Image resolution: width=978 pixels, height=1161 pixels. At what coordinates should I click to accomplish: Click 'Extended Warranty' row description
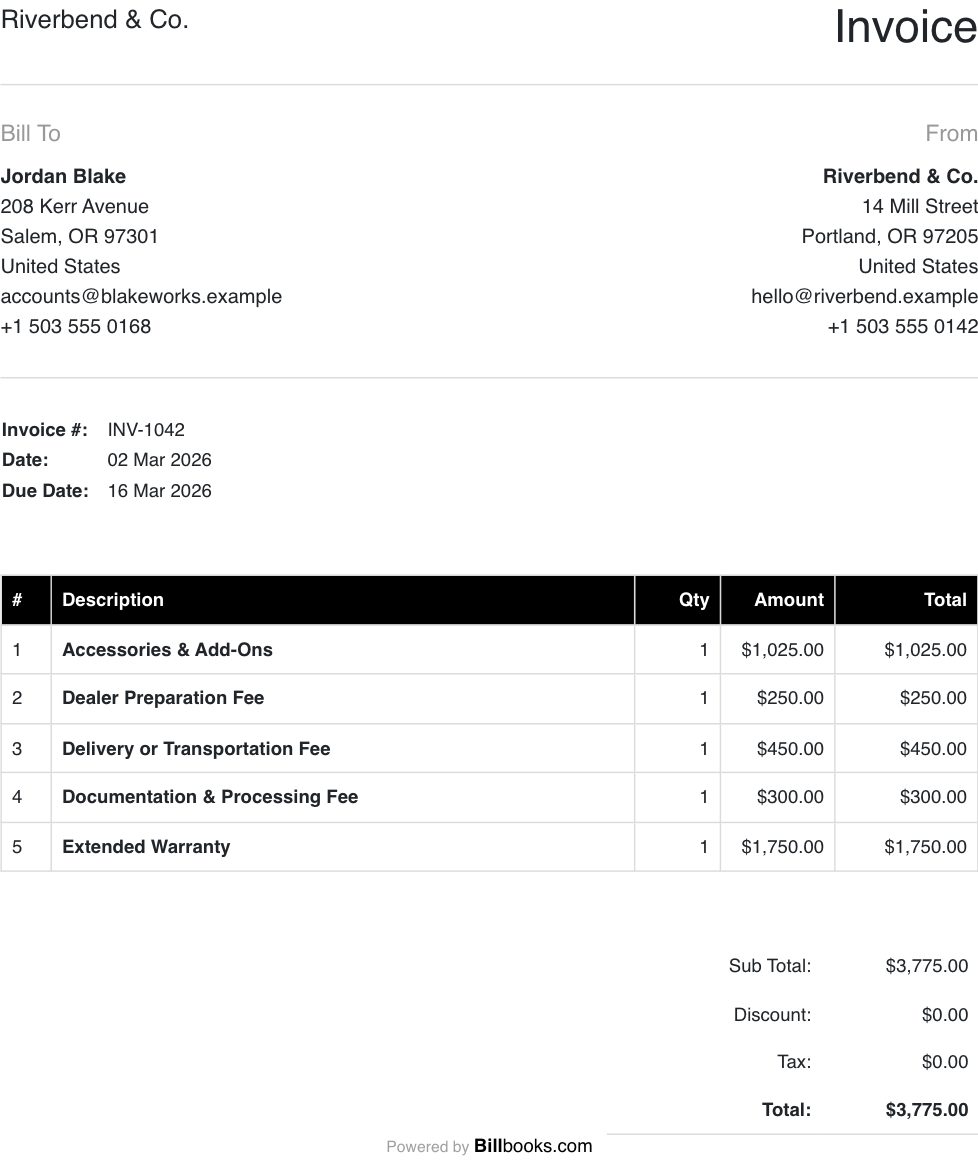pos(146,846)
